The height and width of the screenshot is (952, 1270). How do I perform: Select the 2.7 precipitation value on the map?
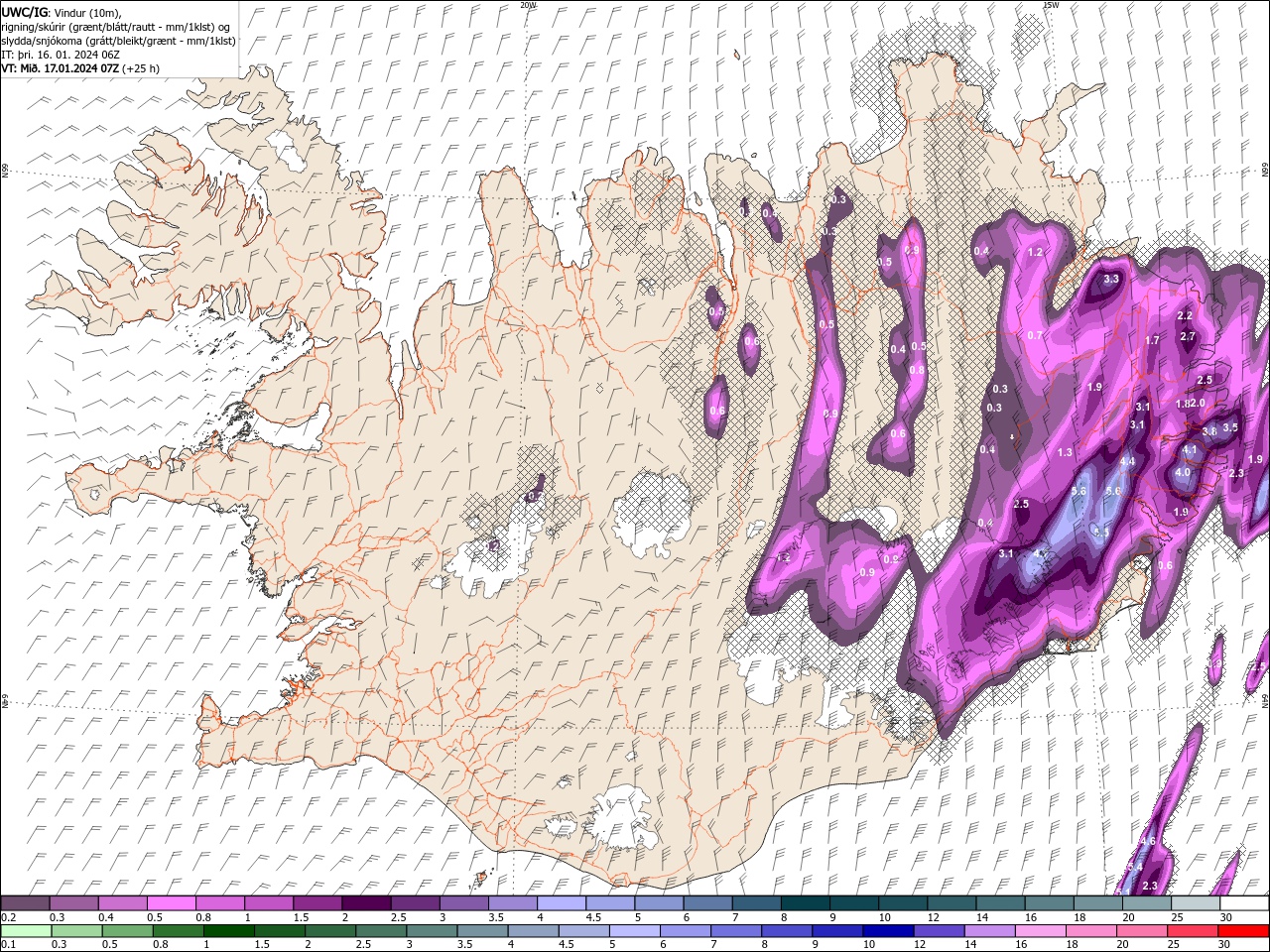[x=1188, y=337]
